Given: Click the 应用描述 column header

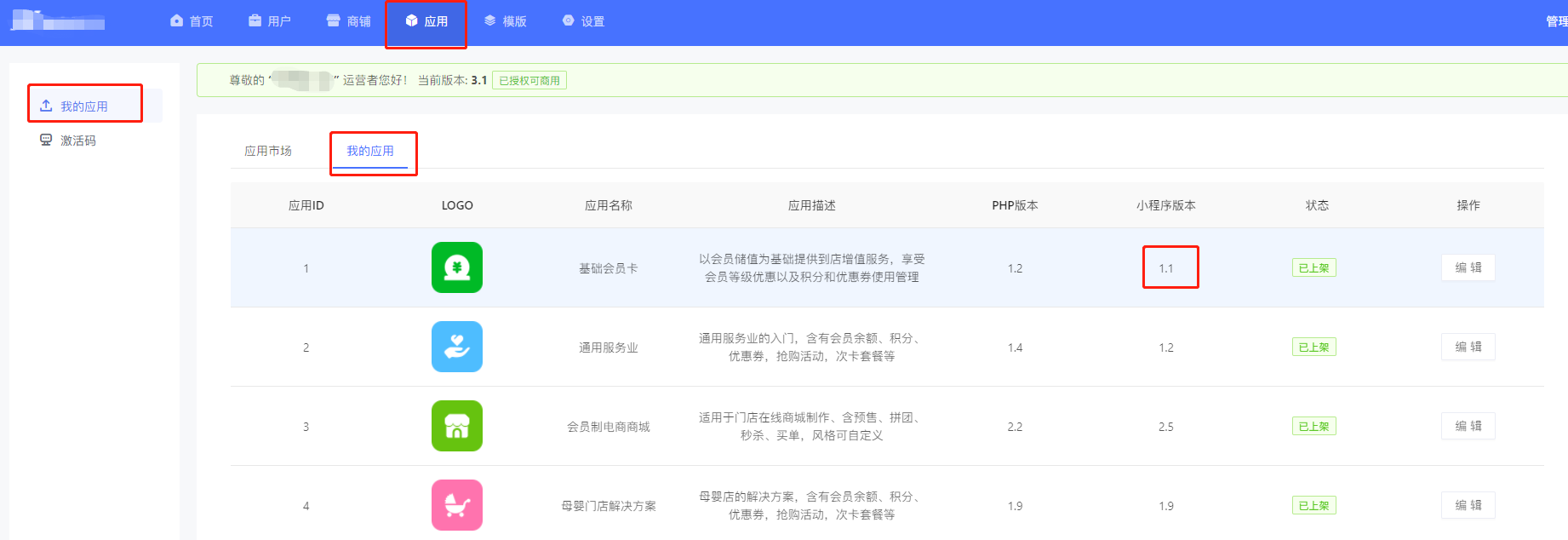Looking at the screenshot, I should (x=812, y=205).
